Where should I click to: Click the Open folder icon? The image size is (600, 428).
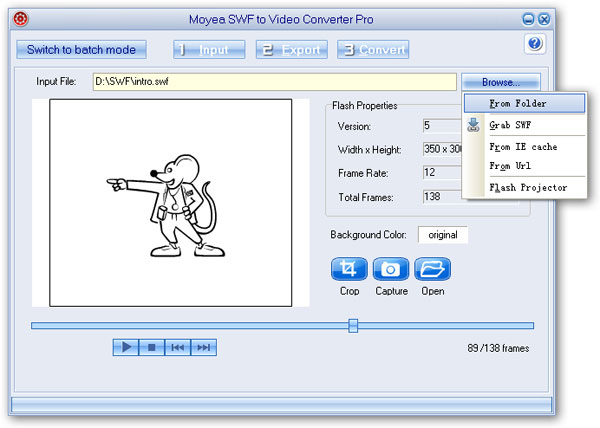[x=432, y=269]
